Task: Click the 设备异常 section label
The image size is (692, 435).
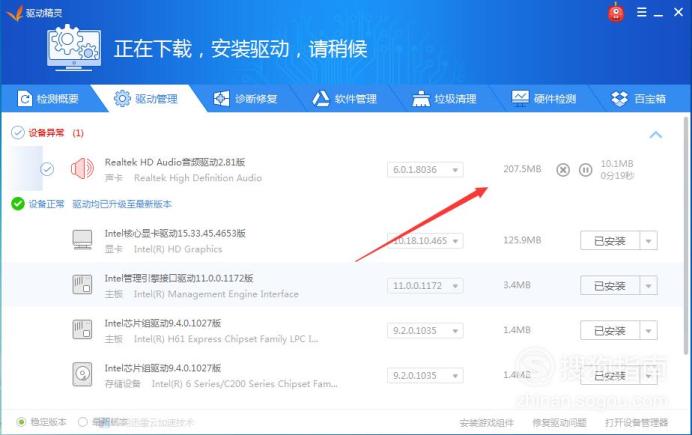Action: point(46,133)
